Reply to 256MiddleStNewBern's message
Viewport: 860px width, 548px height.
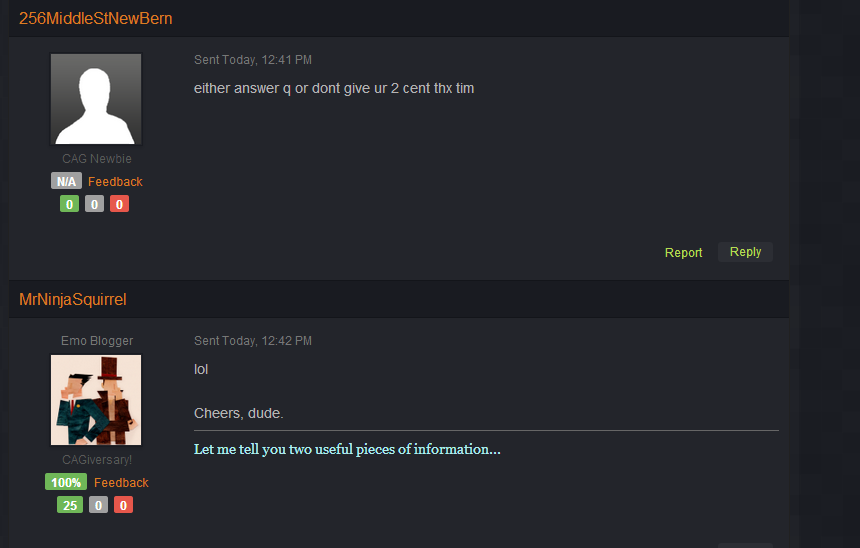pyautogui.click(x=745, y=252)
